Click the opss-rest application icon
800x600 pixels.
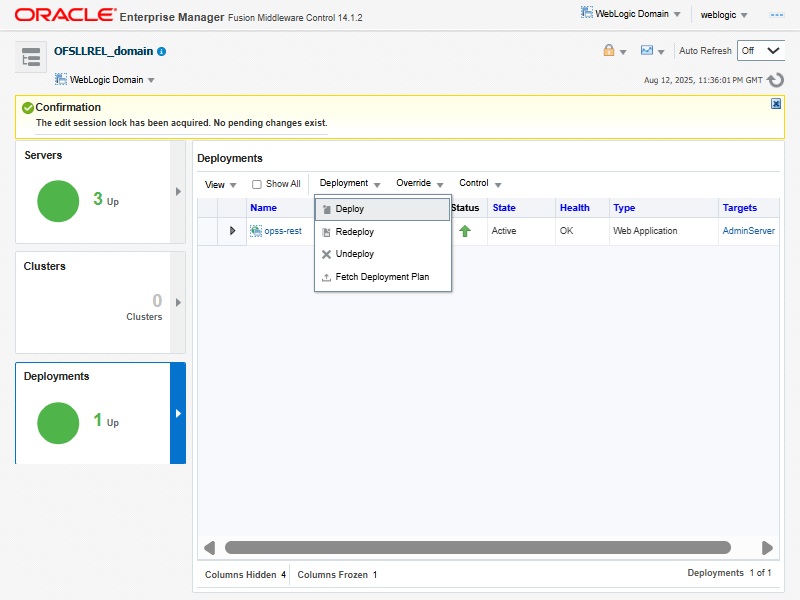click(256, 231)
